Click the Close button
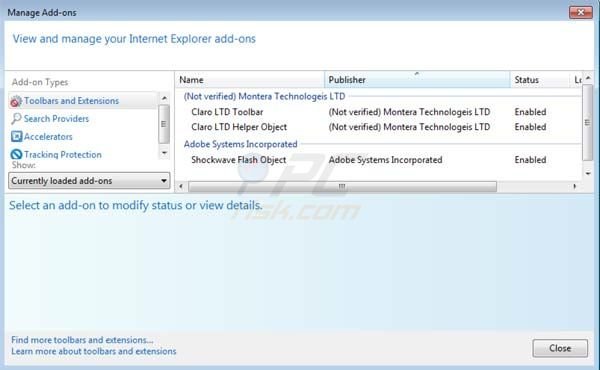The image size is (600, 370). (x=560, y=348)
